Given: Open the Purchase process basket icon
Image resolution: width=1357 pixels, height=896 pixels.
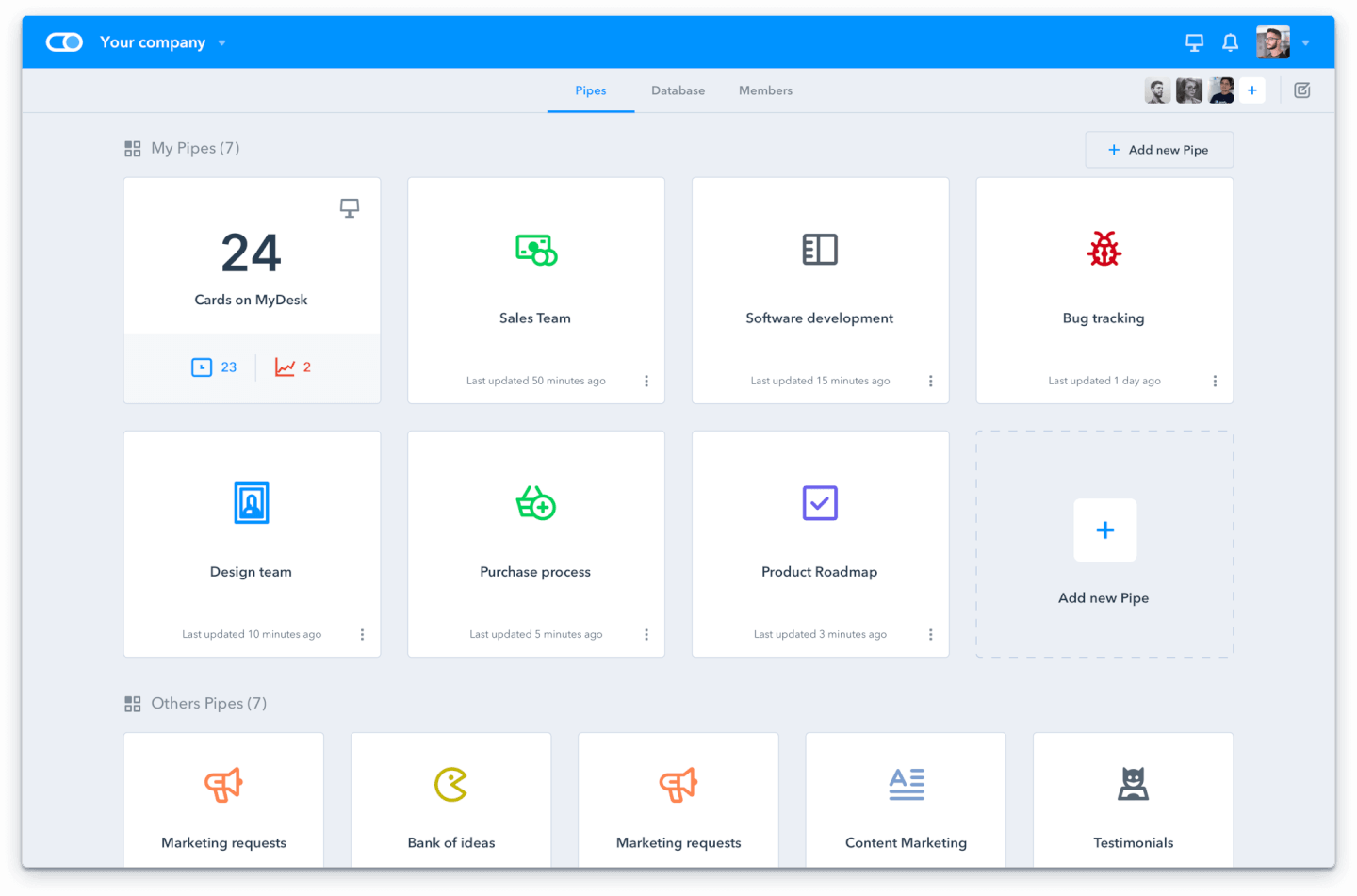Looking at the screenshot, I should 536,503.
